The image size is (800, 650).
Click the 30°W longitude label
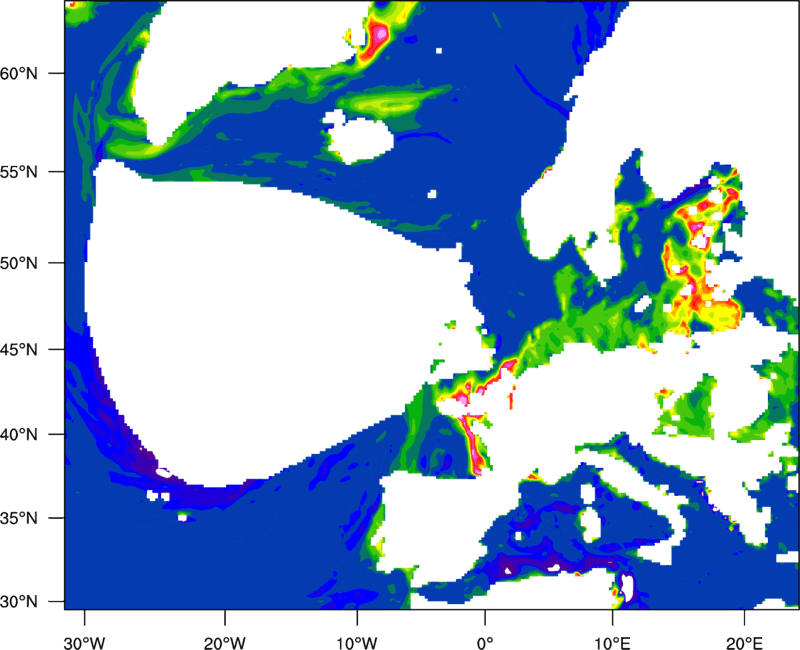85,643
